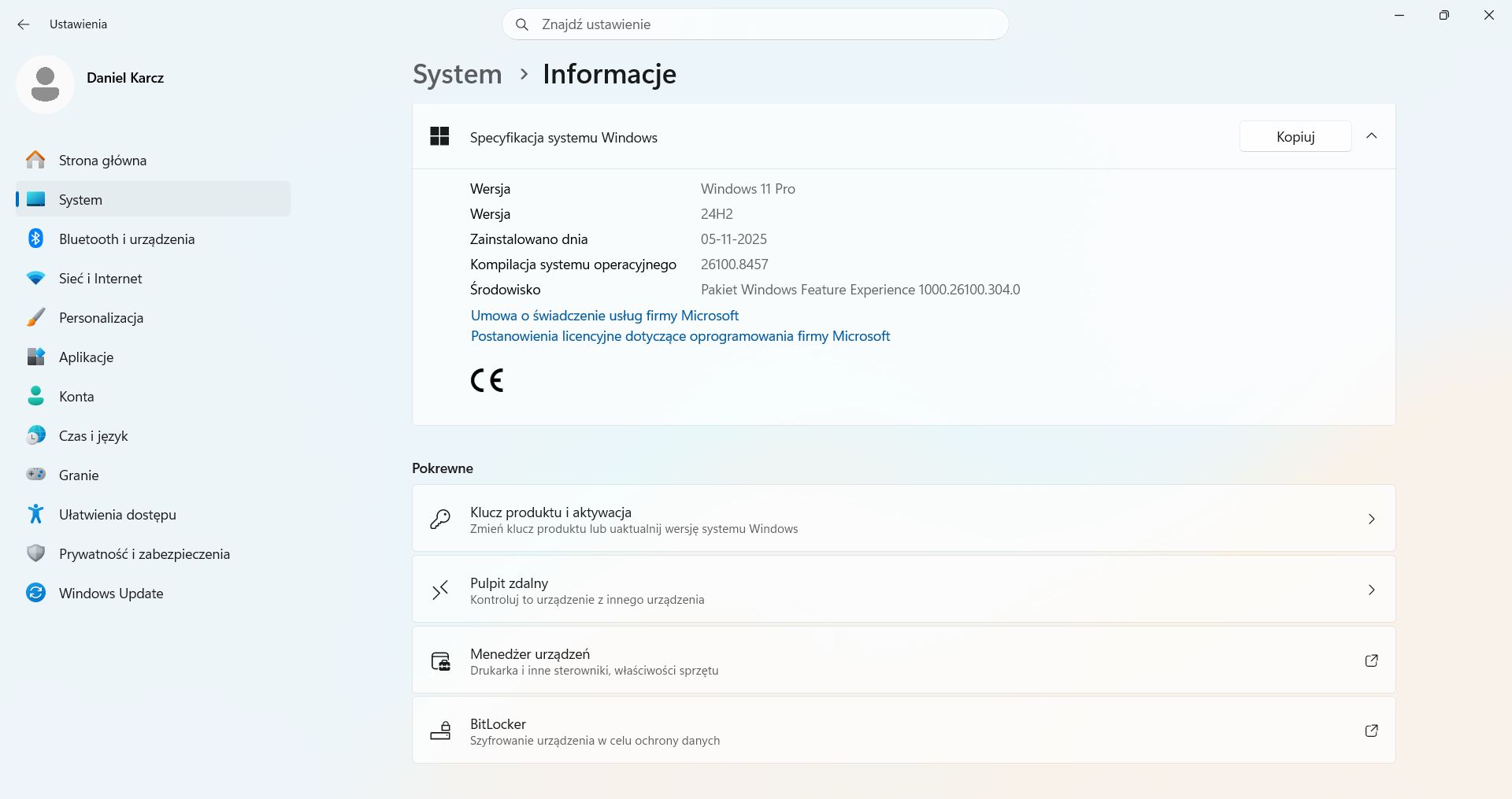Image resolution: width=1512 pixels, height=799 pixels.
Task: Go to Bluetooth i urządzenia
Action: coord(153,239)
